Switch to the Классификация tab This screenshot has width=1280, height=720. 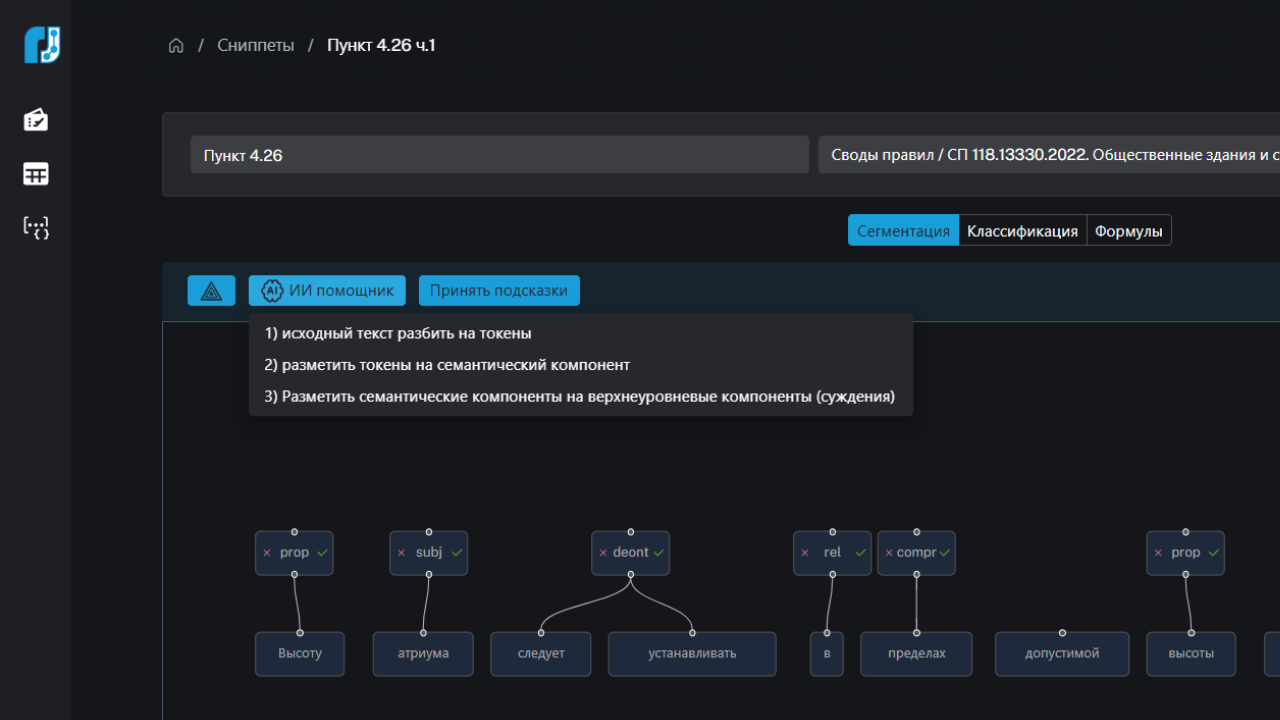(x=1022, y=231)
